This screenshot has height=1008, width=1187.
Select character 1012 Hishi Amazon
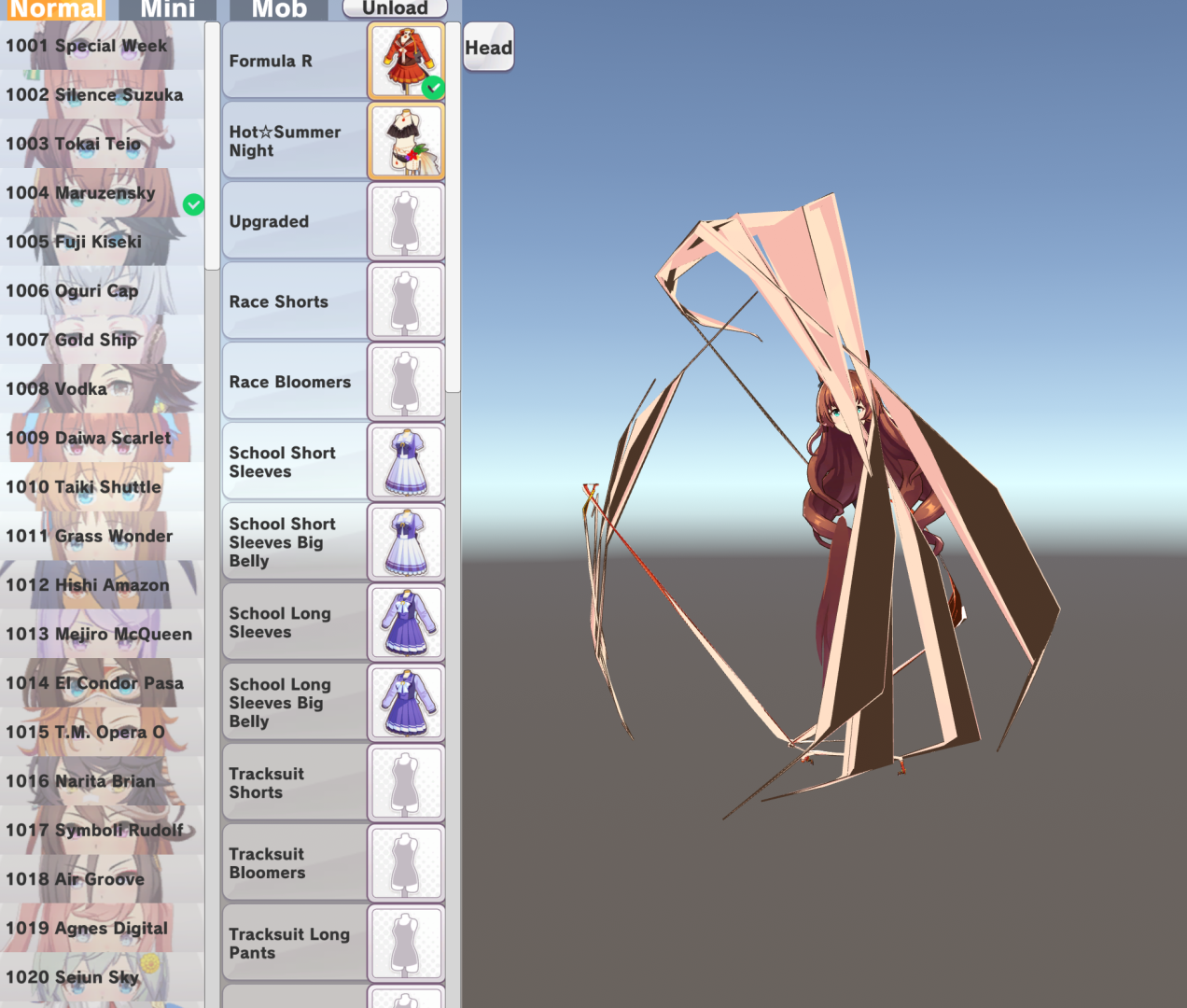[102, 584]
